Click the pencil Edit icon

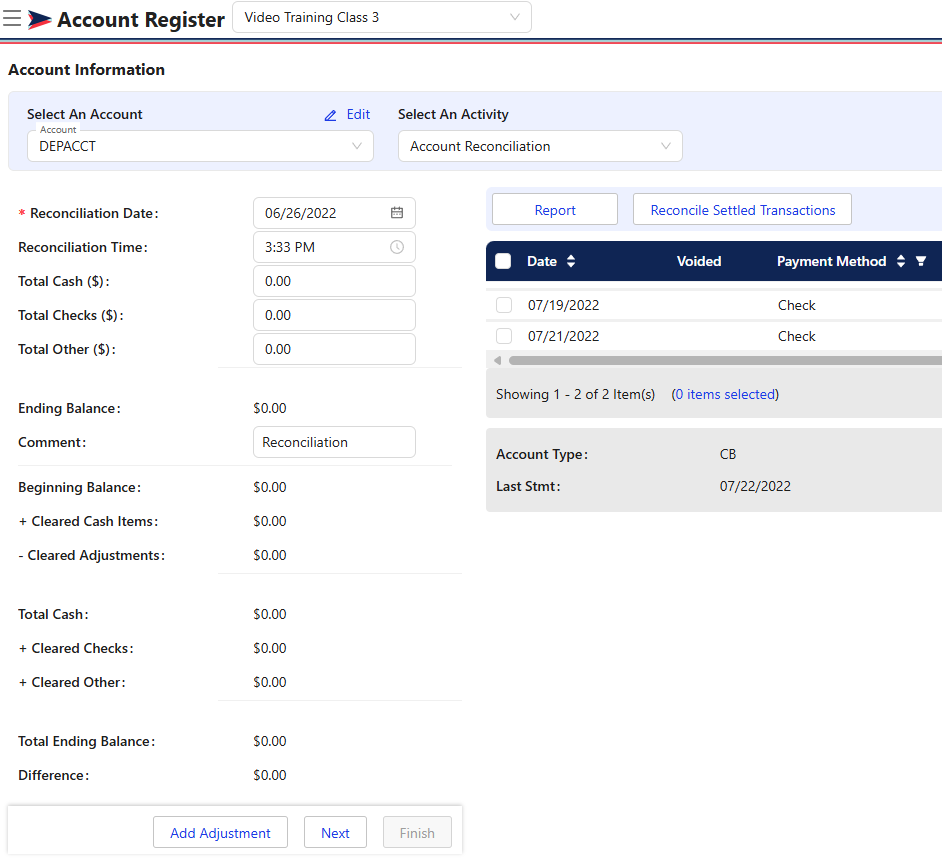(330, 115)
